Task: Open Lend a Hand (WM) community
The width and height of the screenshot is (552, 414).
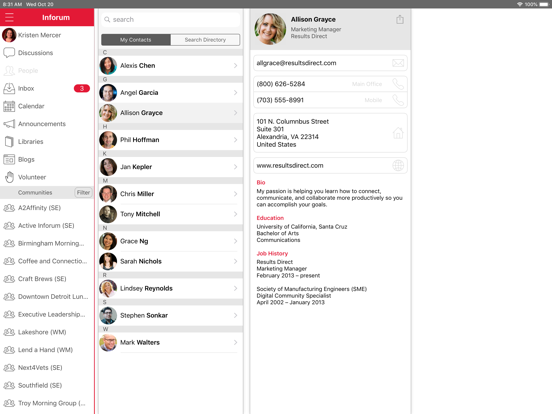Action: tap(47, 350)
